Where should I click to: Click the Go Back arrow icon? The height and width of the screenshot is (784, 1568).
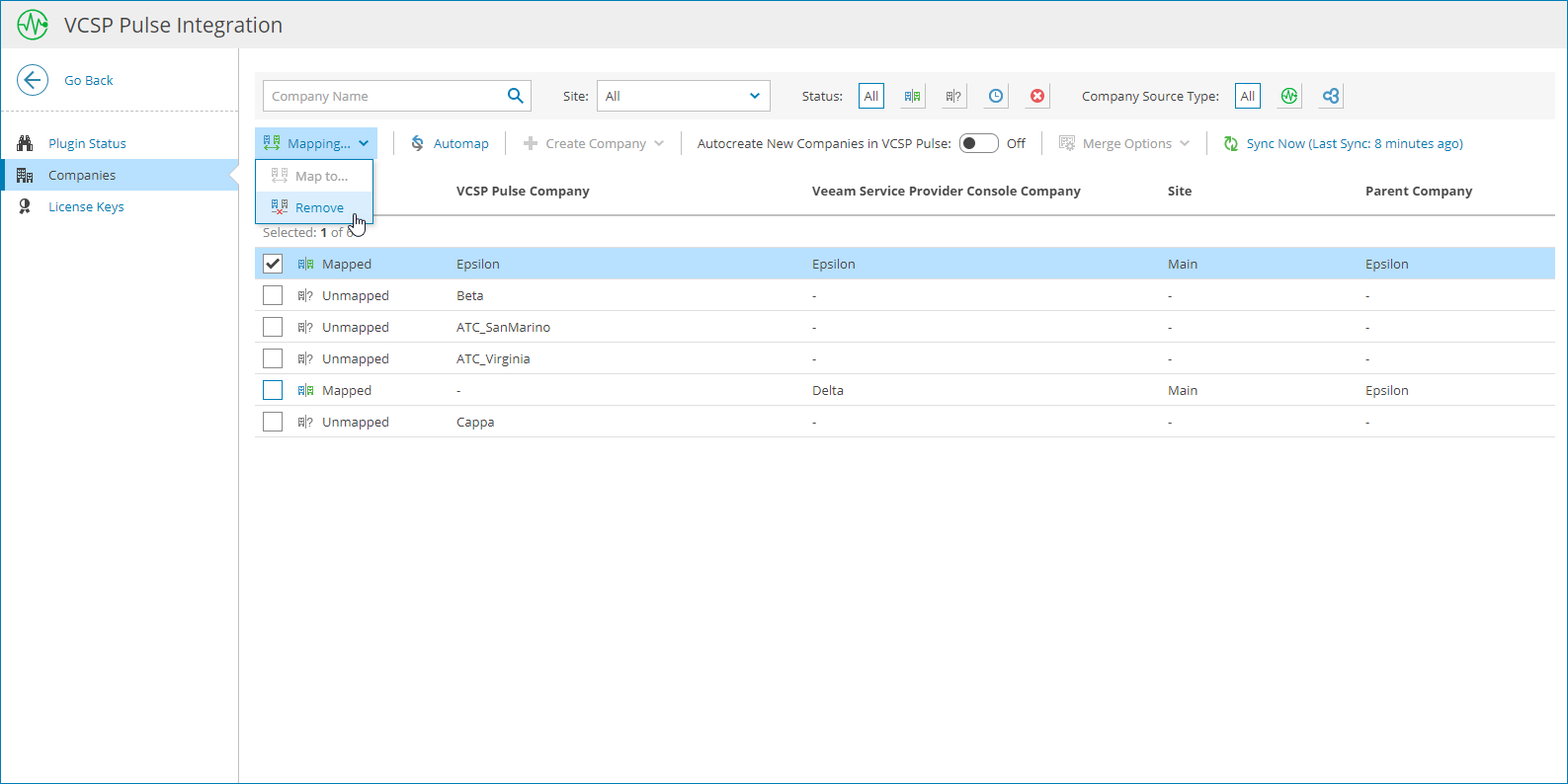coord(33,80)
